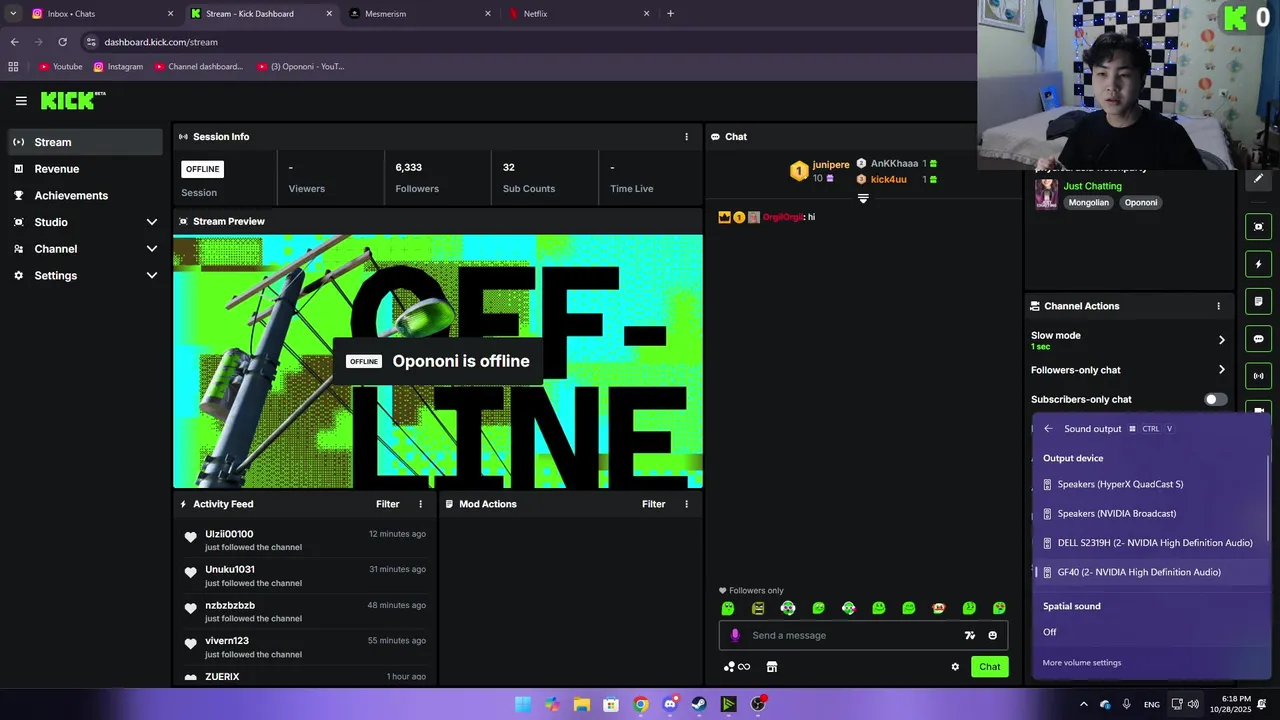Go back in browser history
The image size is (1280, 720).
pos(14,42)
